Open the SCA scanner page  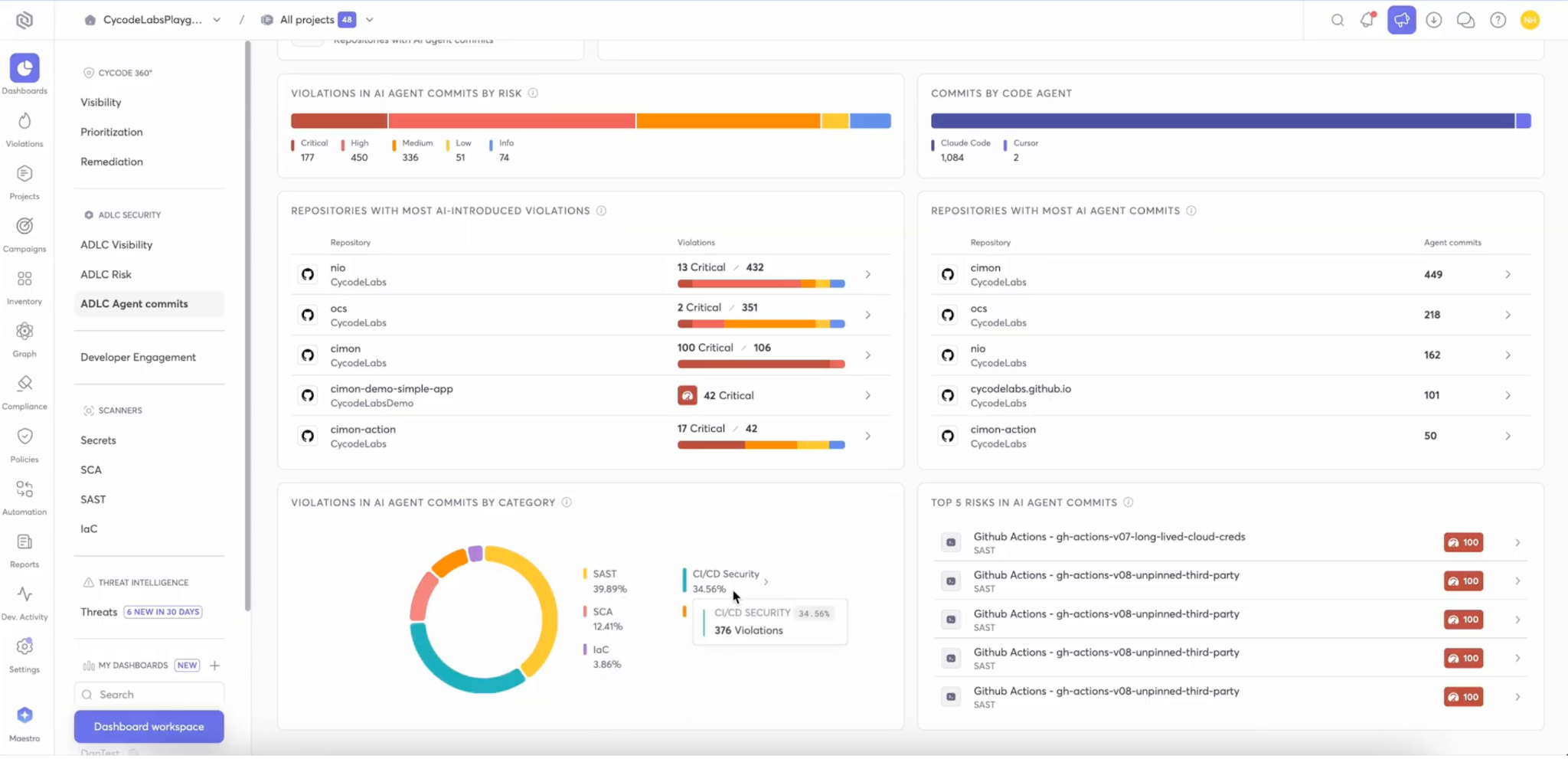pyautogui.click(x=91, y=469)
